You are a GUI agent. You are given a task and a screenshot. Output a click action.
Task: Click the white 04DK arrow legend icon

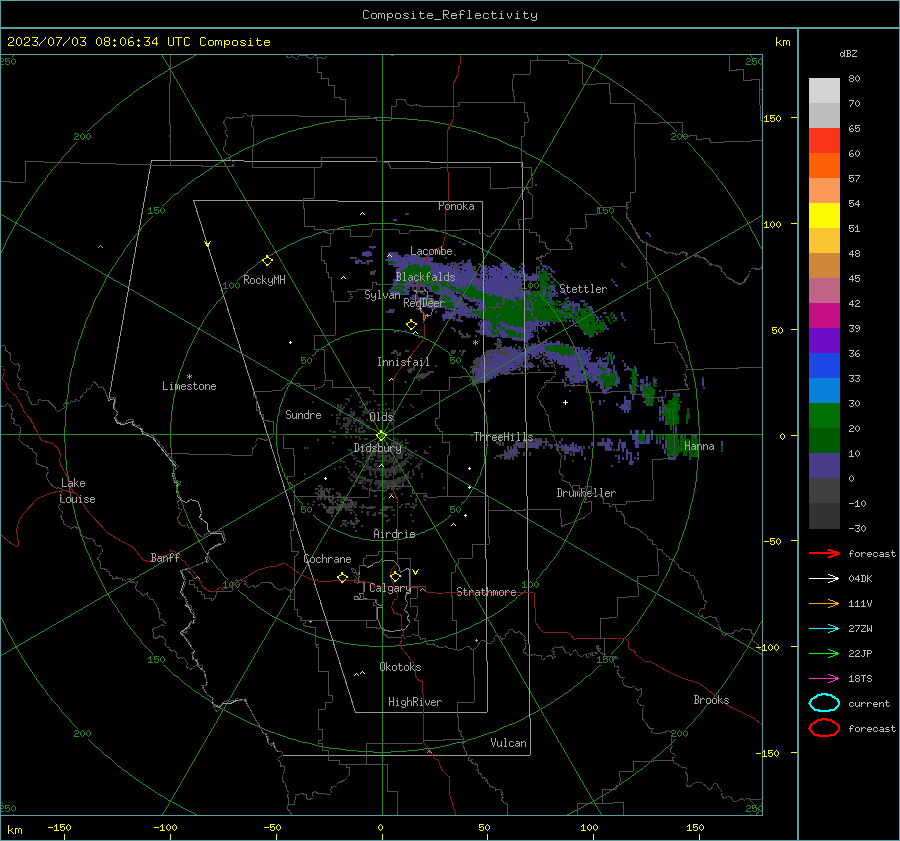[824, 579]
